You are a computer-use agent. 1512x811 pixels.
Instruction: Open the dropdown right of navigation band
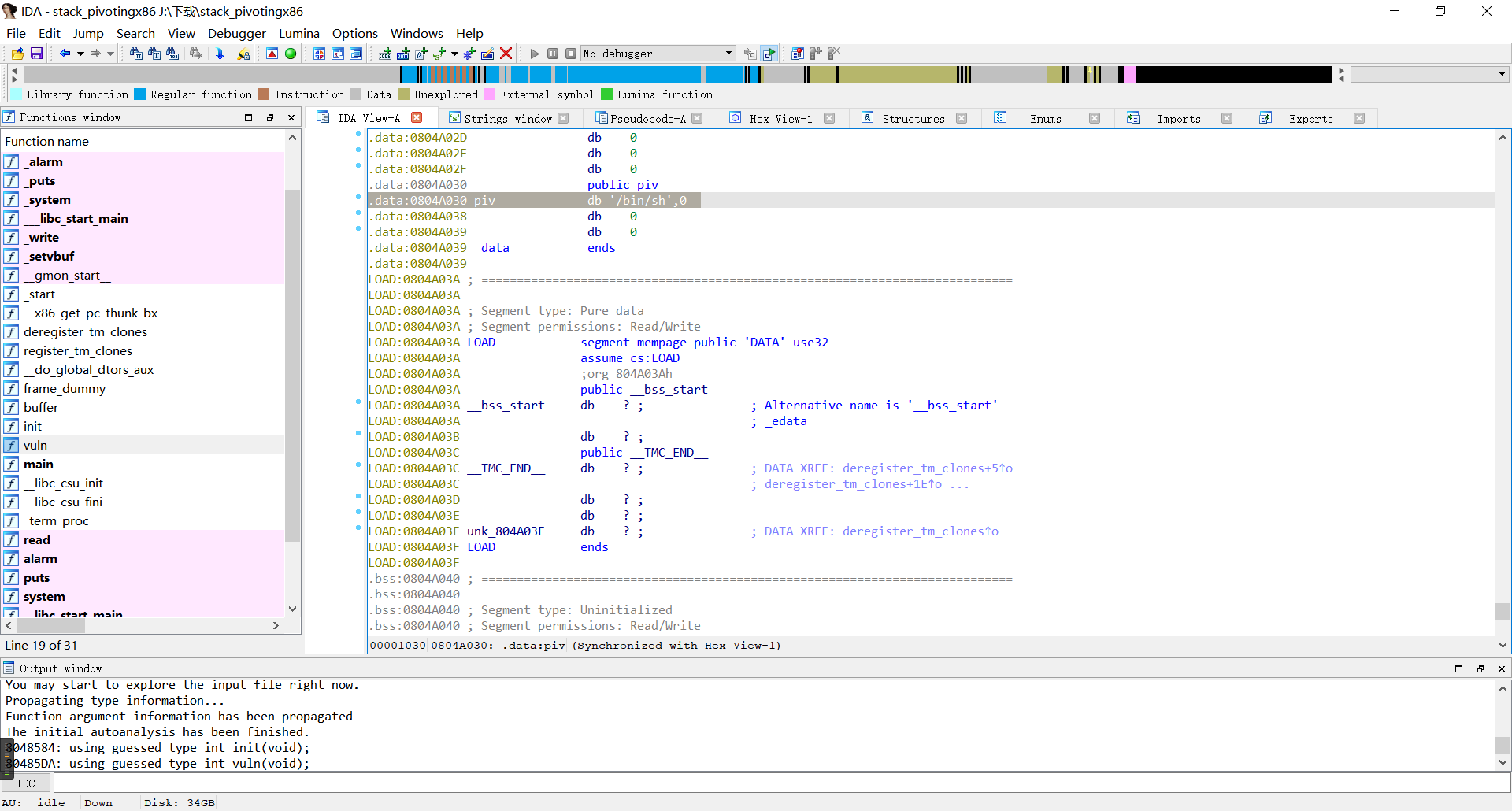[x=1502, y=74]
